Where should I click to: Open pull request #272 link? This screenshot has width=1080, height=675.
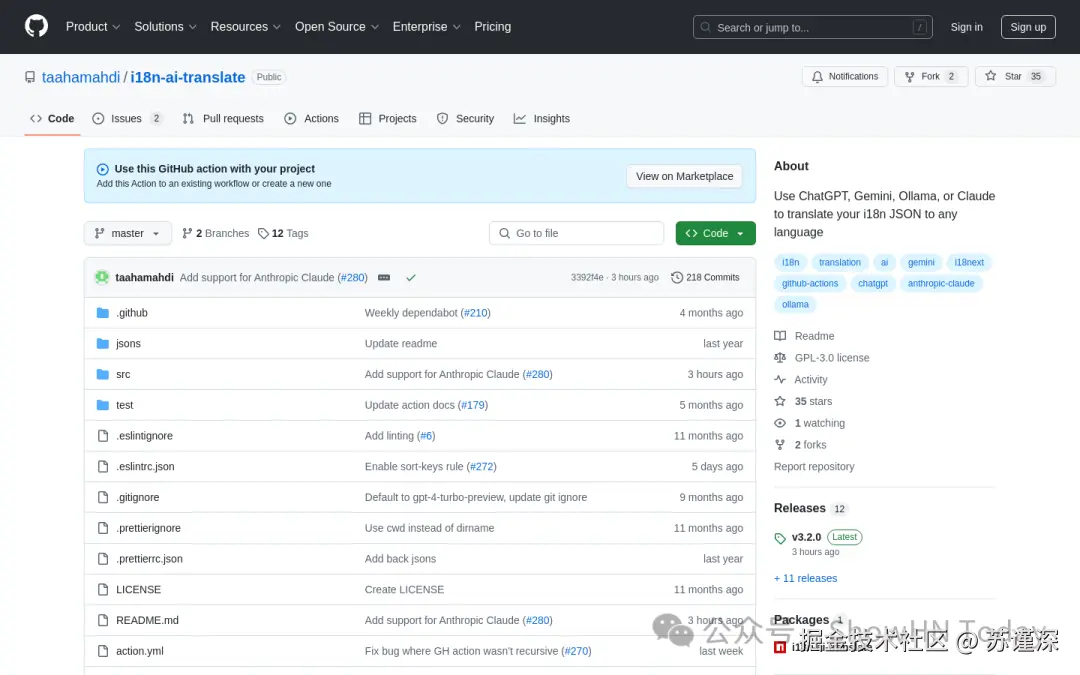(x=481, y=466)
